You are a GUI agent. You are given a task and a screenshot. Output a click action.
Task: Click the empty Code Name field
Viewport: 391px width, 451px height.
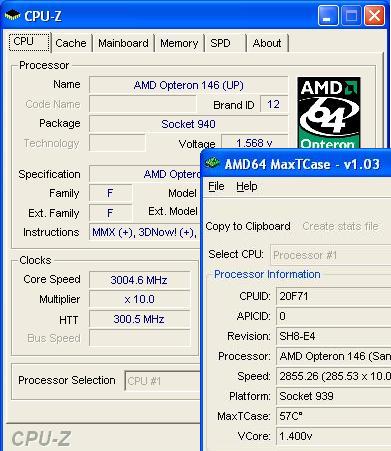click(x=143, y=104)
